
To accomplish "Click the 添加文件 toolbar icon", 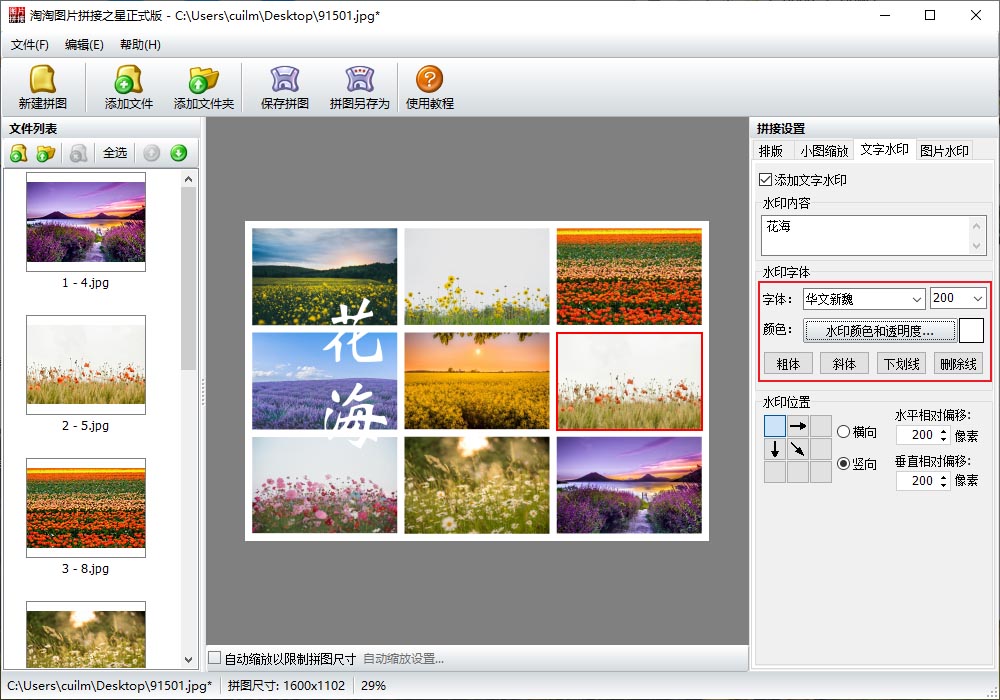I will 128,80.
